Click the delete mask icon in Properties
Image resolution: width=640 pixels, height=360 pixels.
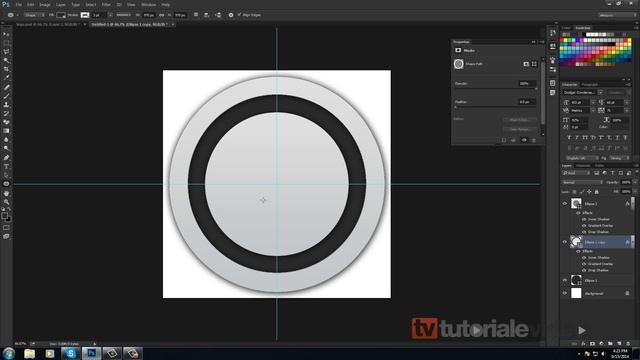533,140
